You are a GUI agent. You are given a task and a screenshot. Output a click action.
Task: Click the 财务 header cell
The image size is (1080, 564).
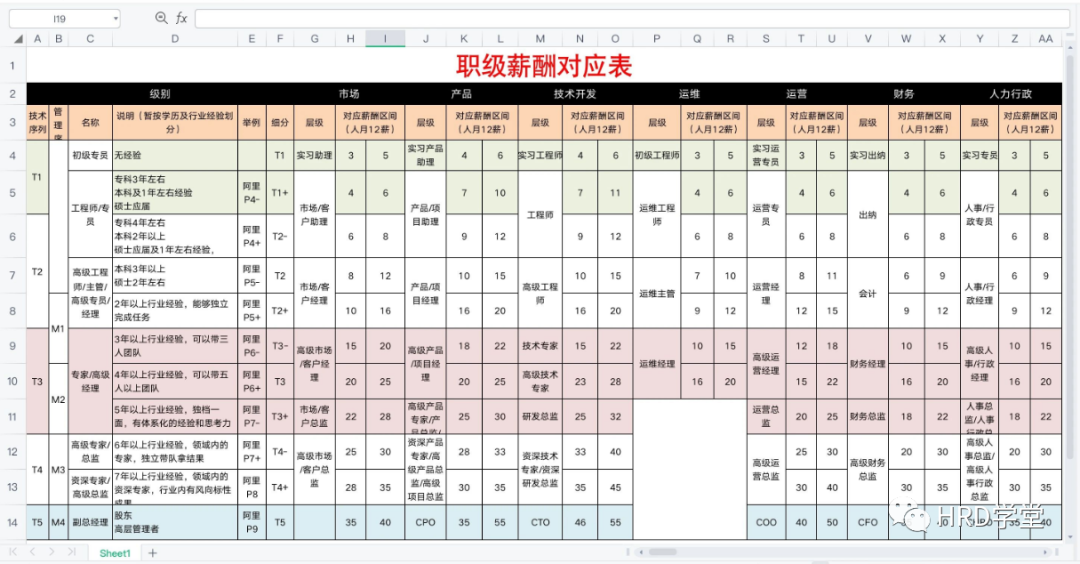tap(904, 94)
